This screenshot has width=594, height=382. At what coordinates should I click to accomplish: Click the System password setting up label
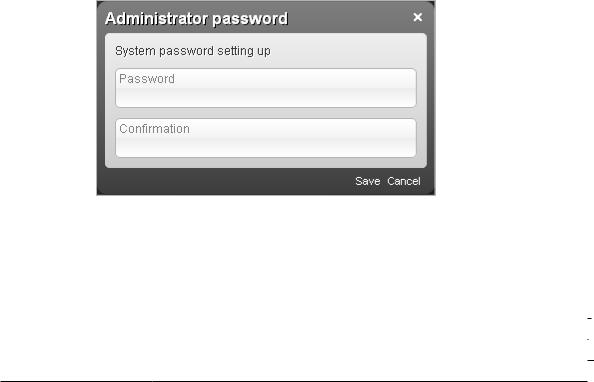192,51
